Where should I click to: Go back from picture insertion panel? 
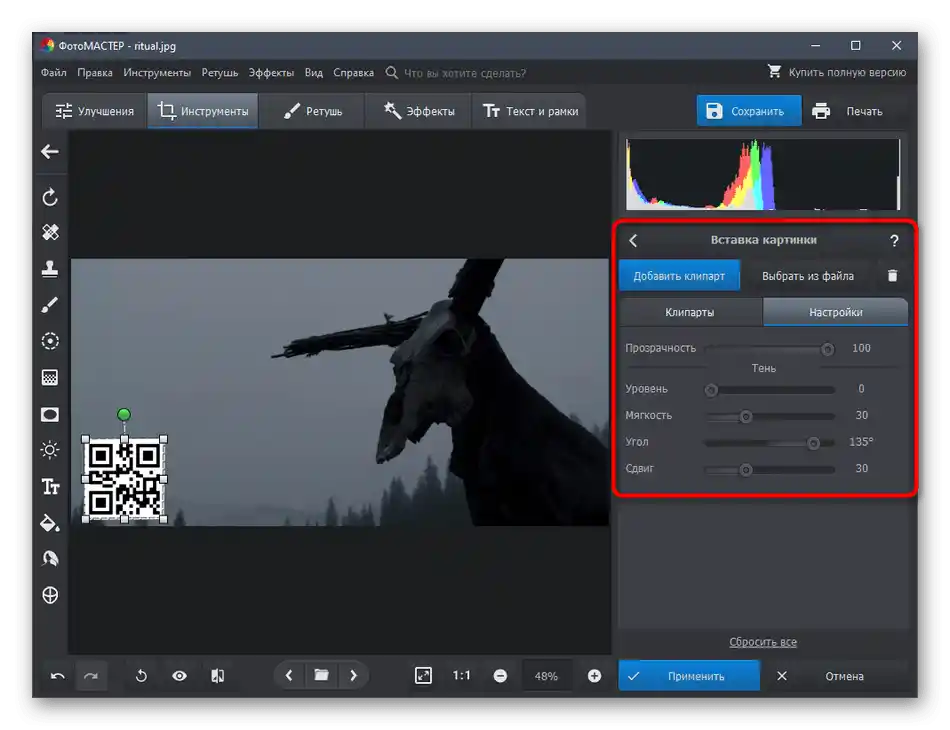point(633,240)
